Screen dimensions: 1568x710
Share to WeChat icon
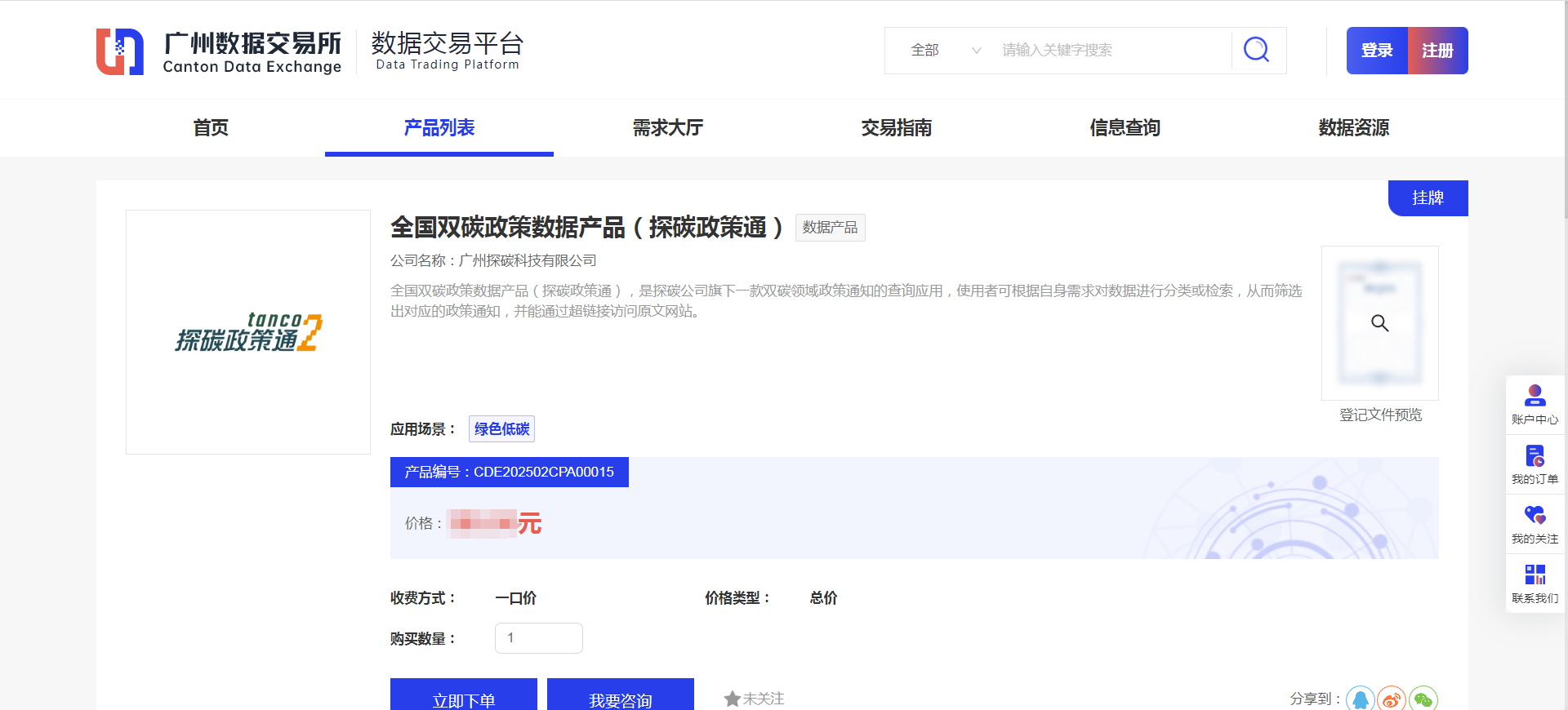coord(1423,699)
